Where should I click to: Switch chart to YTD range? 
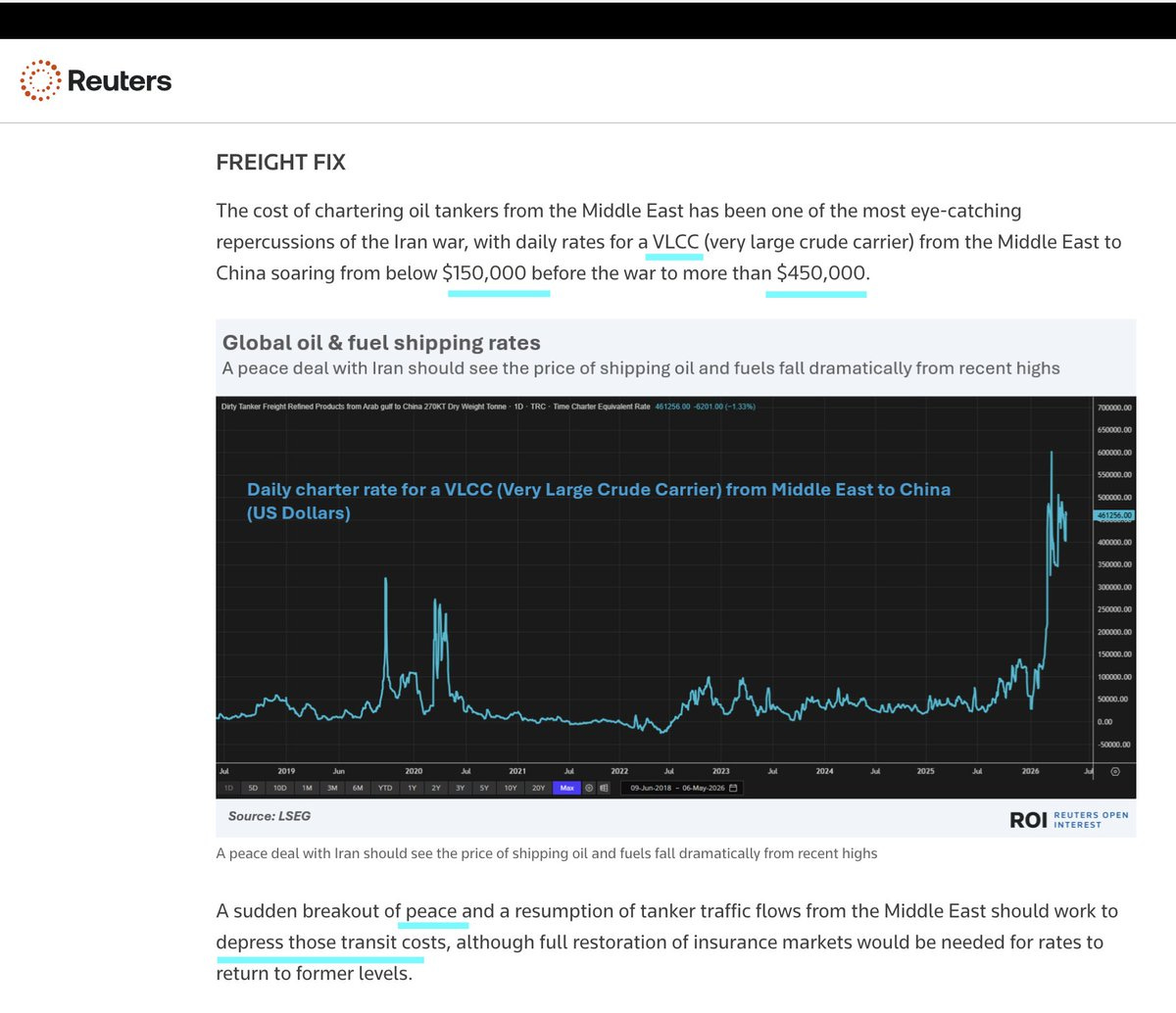385,788
